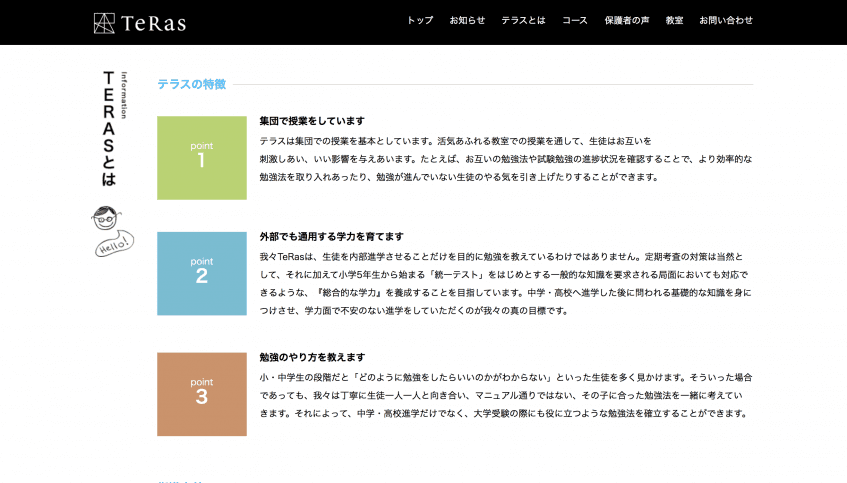Click the blue point 2 box
The image size is (847, 483).
(202, 273)
